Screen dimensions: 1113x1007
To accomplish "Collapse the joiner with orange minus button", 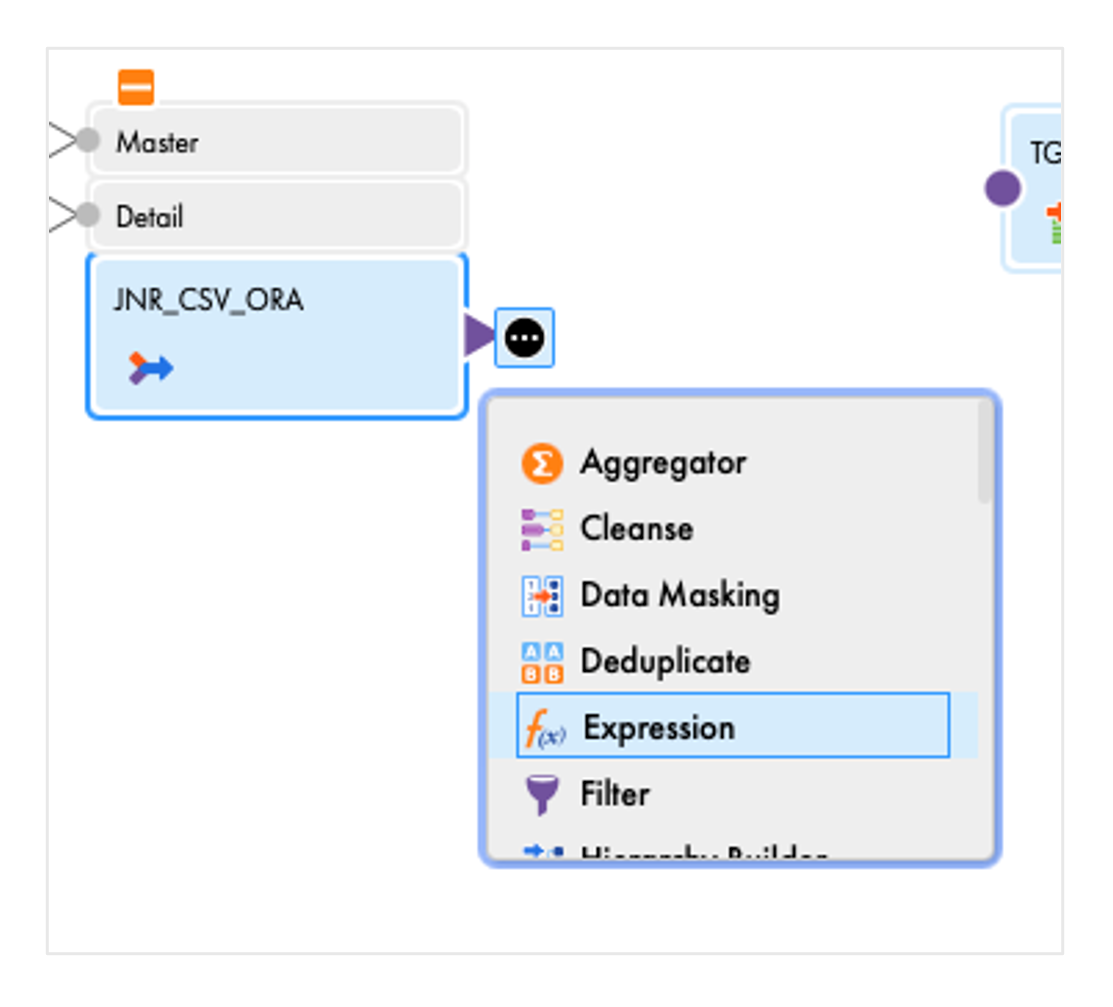I will 136,87.
